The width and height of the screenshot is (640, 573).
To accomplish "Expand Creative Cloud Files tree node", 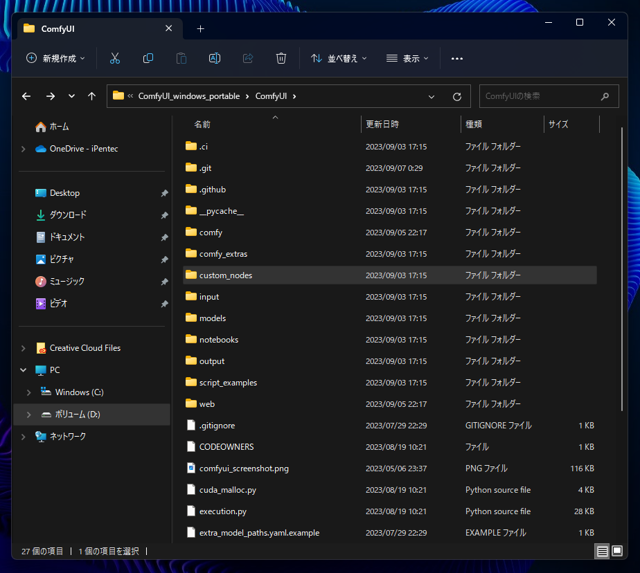I will coord(23,348).
